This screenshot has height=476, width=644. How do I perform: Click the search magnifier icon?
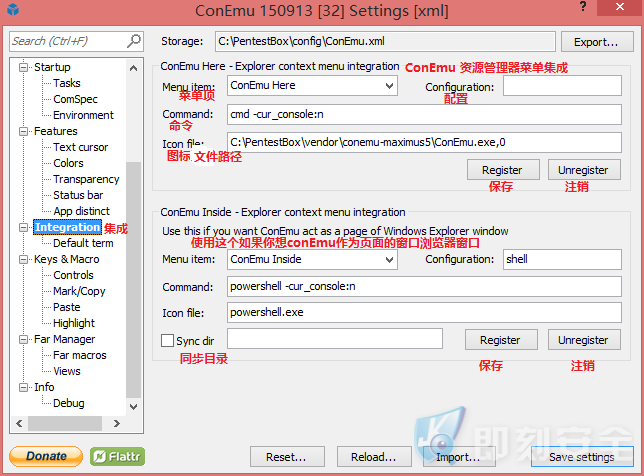(133, 41)
